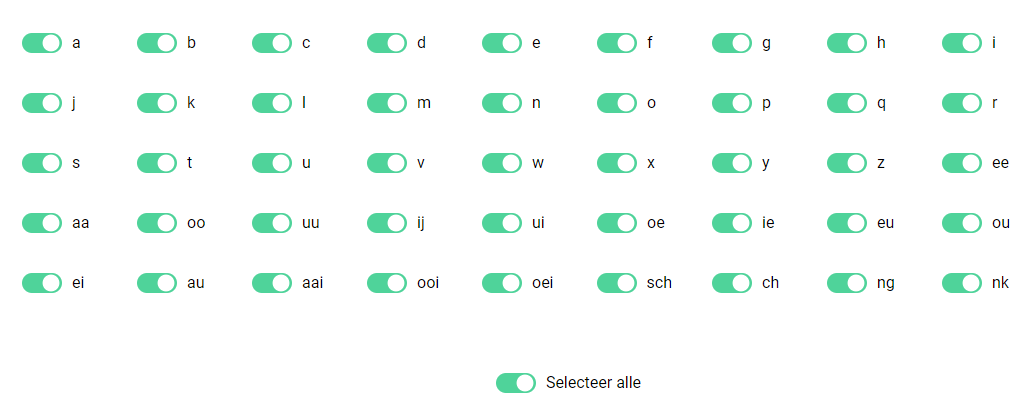Toggle the letter 'k' switch
1036x410 pixels.
(x=157, y=103)
